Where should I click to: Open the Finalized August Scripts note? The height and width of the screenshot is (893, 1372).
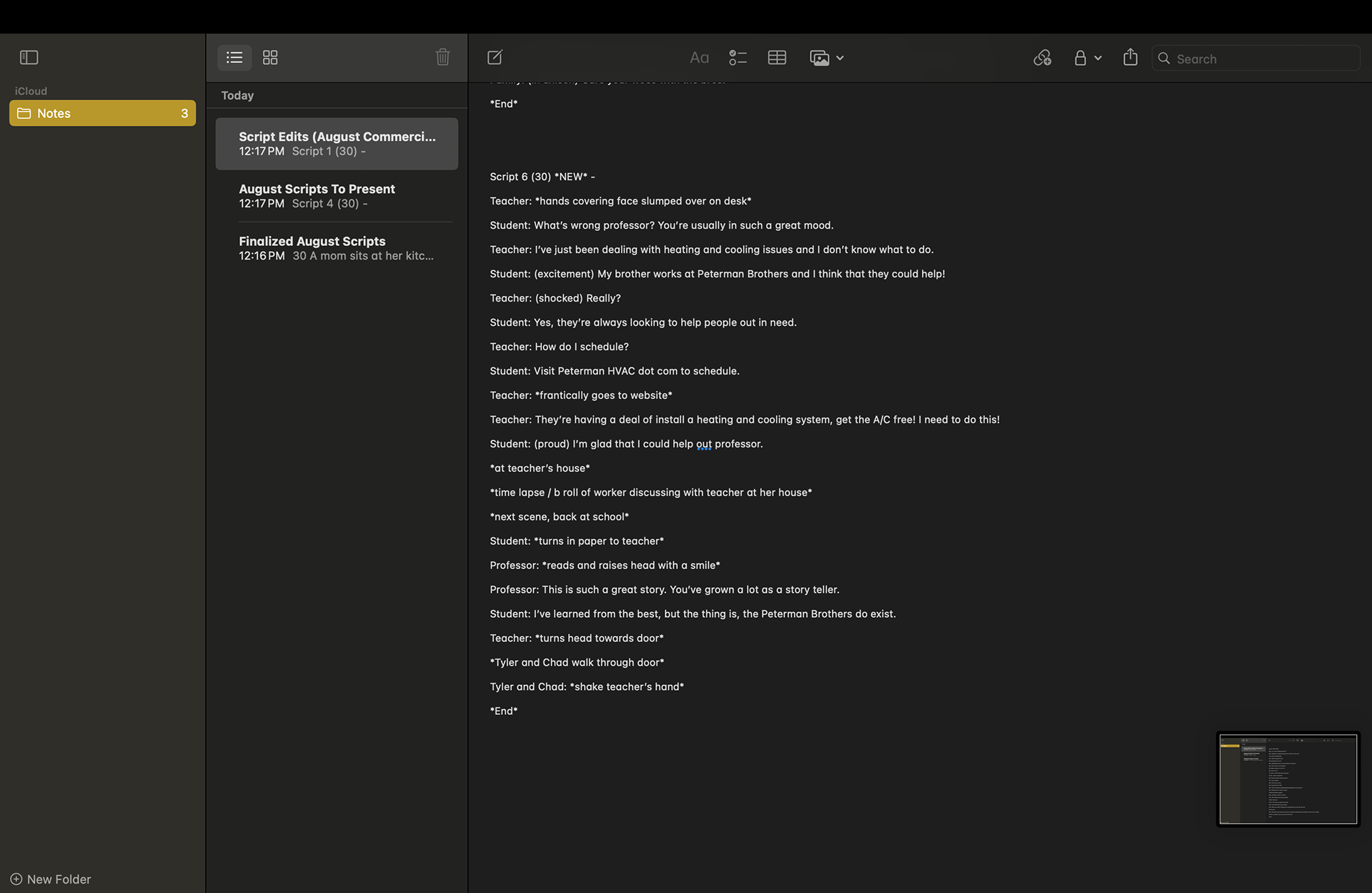[x=337, y=248]
